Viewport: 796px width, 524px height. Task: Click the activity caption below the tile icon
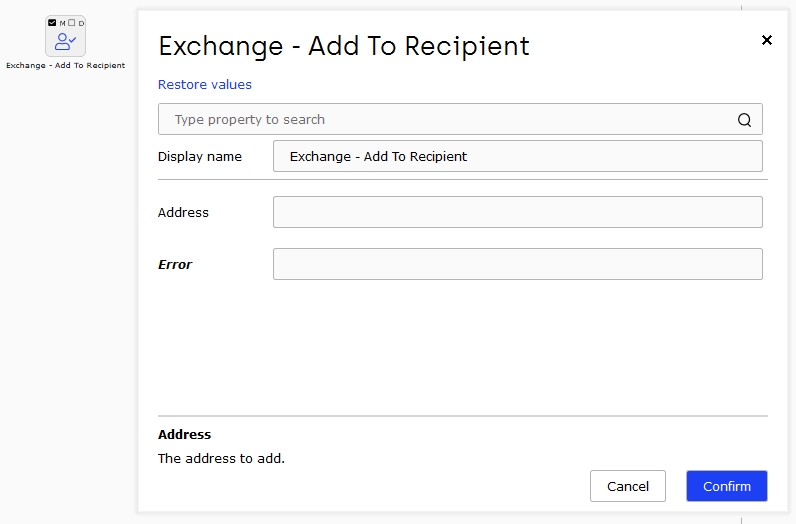click(x=65, y=66)
